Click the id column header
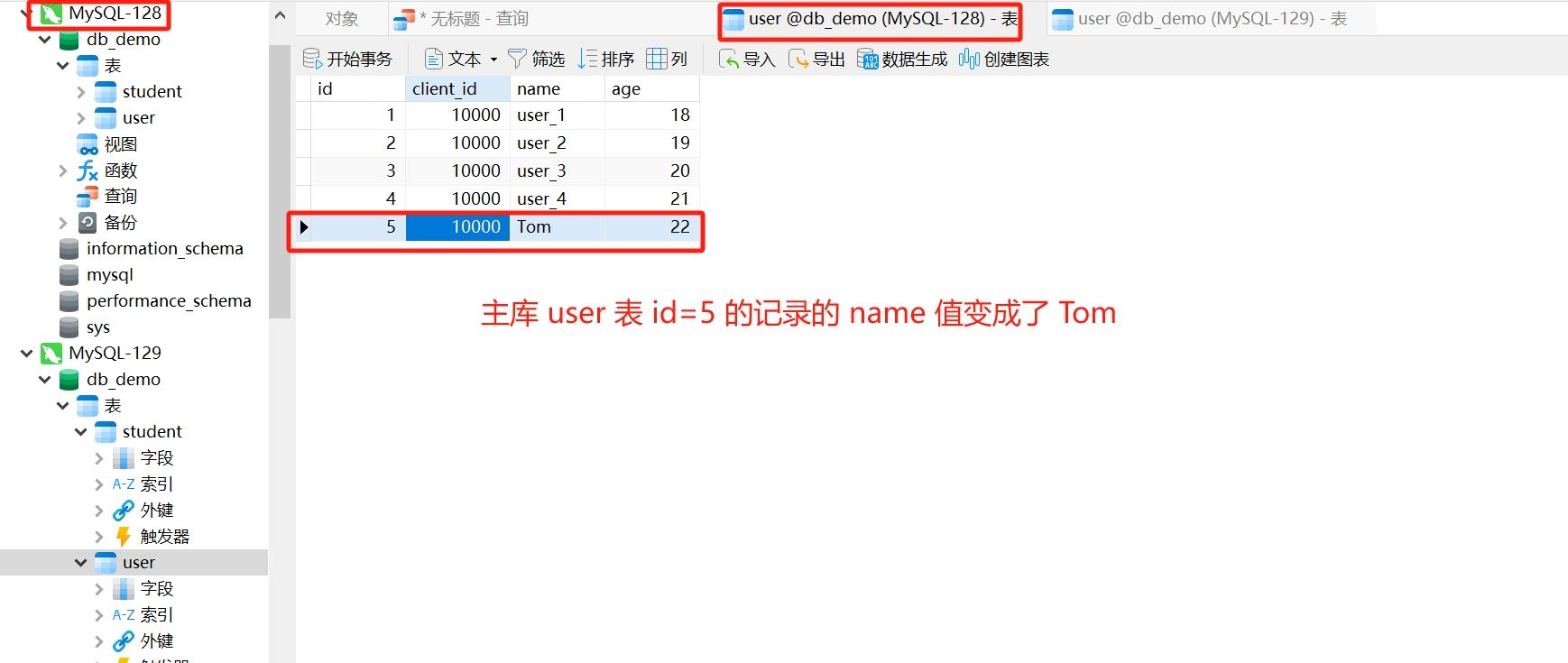This screenshot has height=663, width=1568. click(358, 88)
